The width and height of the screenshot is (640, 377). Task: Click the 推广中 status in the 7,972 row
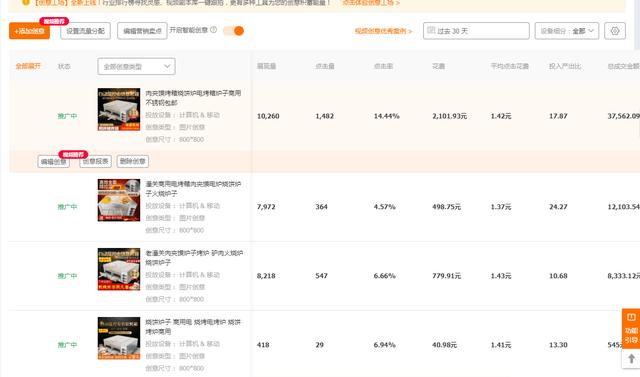tap(67, 207)
